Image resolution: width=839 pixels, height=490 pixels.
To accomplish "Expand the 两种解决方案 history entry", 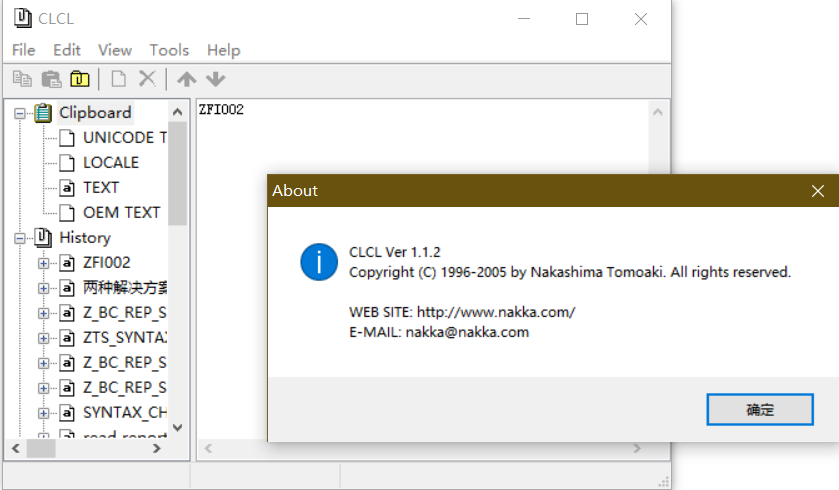I will (x=43, y=288).
